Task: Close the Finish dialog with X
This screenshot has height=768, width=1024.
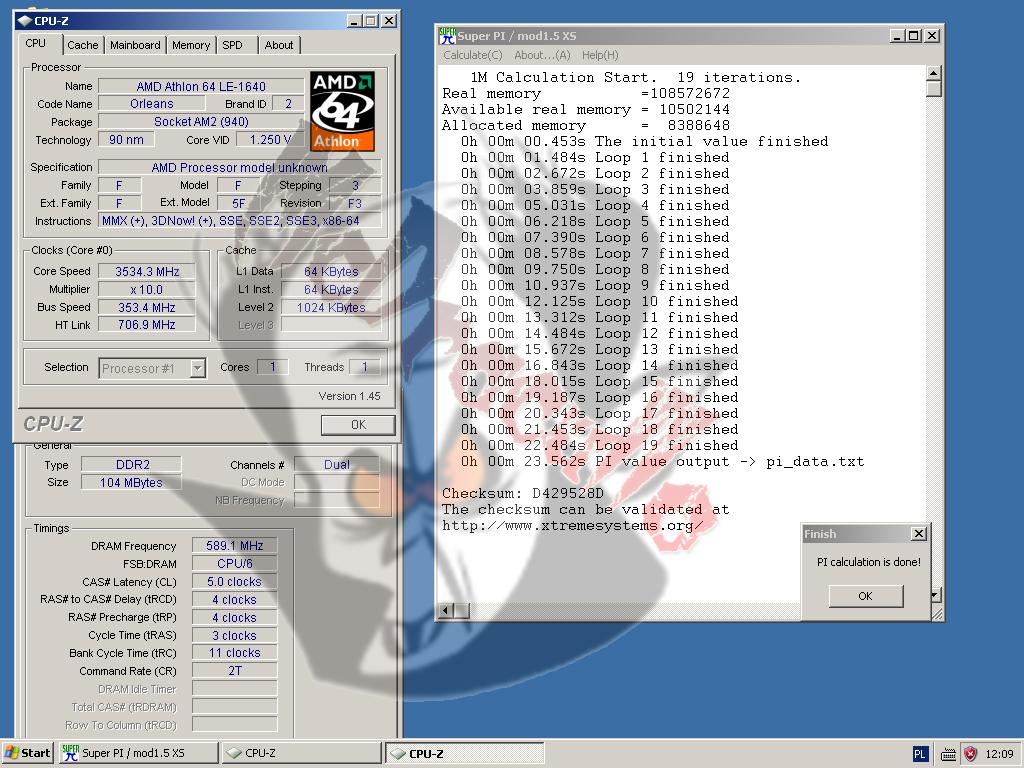Action: click(x=918, y=534)
